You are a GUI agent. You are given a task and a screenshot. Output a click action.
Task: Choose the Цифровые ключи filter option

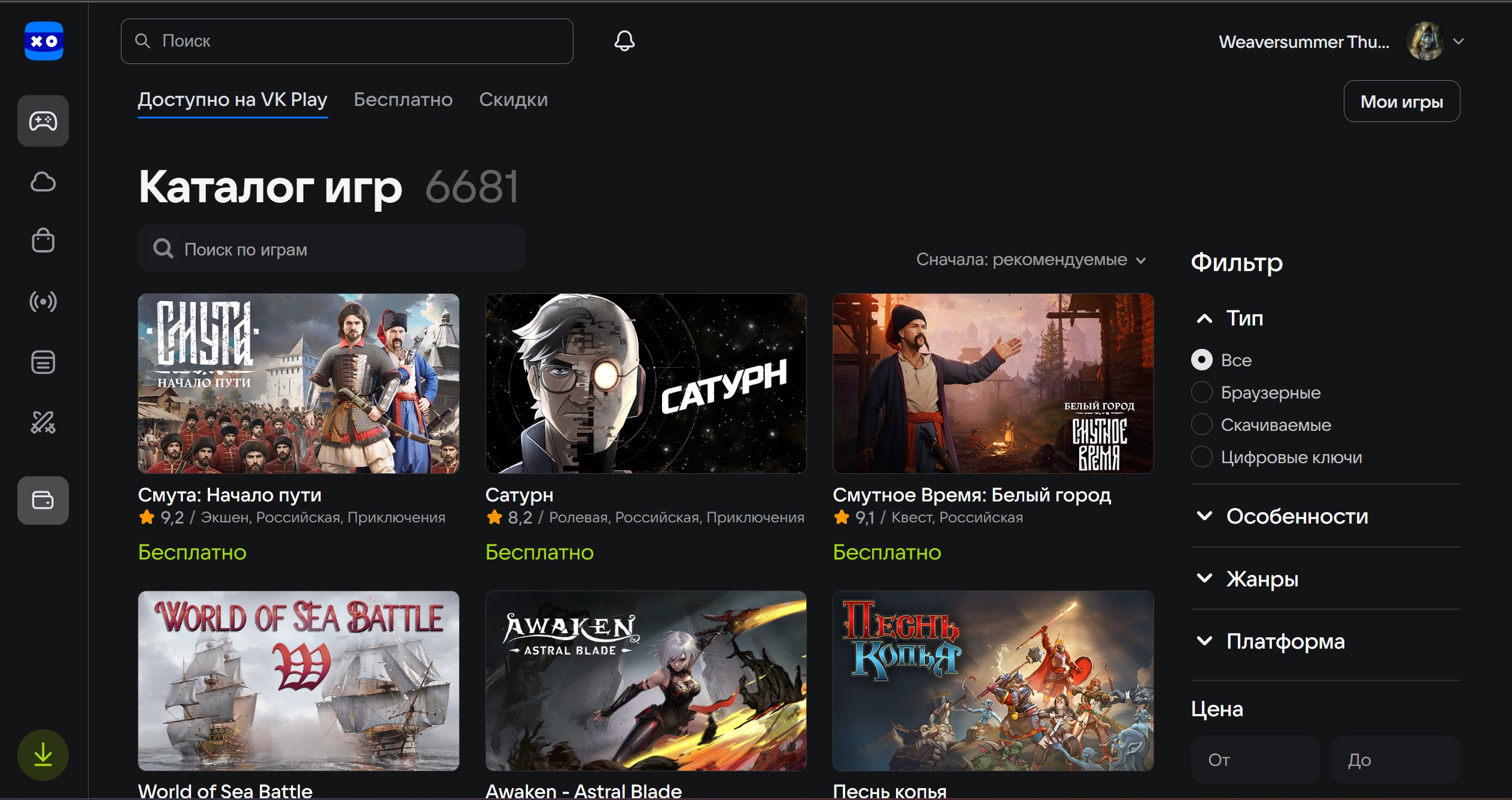coord(1203,457)
